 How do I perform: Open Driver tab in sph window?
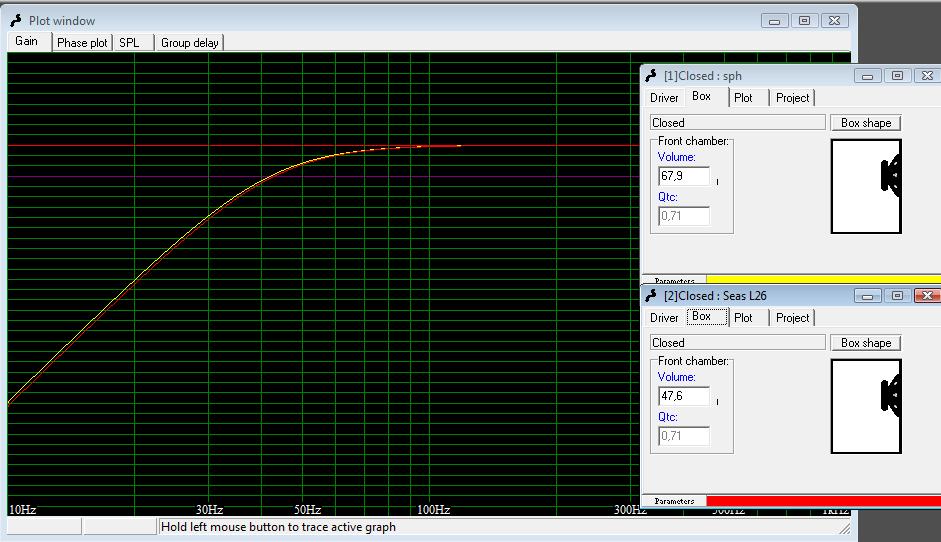point(664,98)
